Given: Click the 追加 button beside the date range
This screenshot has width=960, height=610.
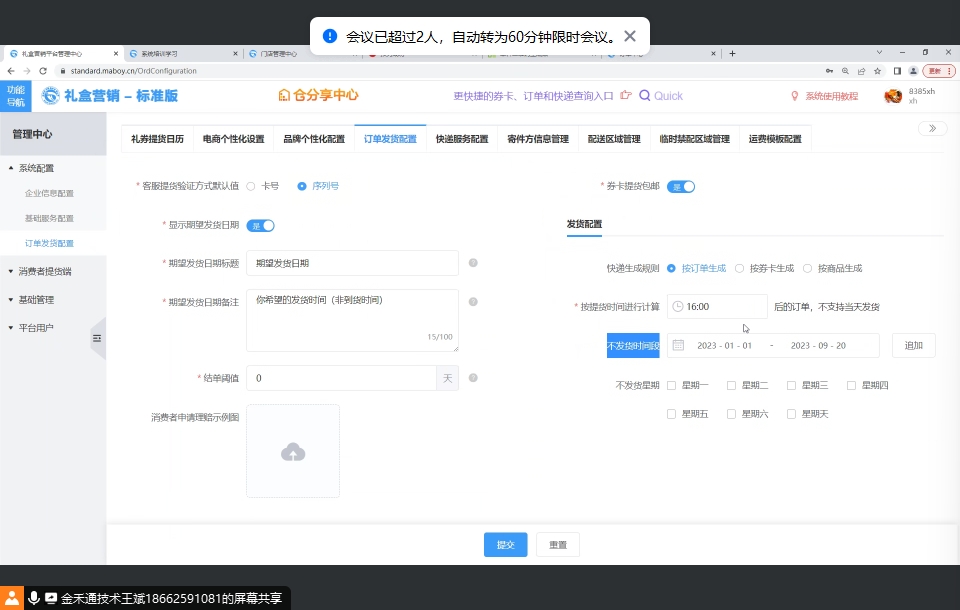Looking at the screenshot, I should click(914, 345).
